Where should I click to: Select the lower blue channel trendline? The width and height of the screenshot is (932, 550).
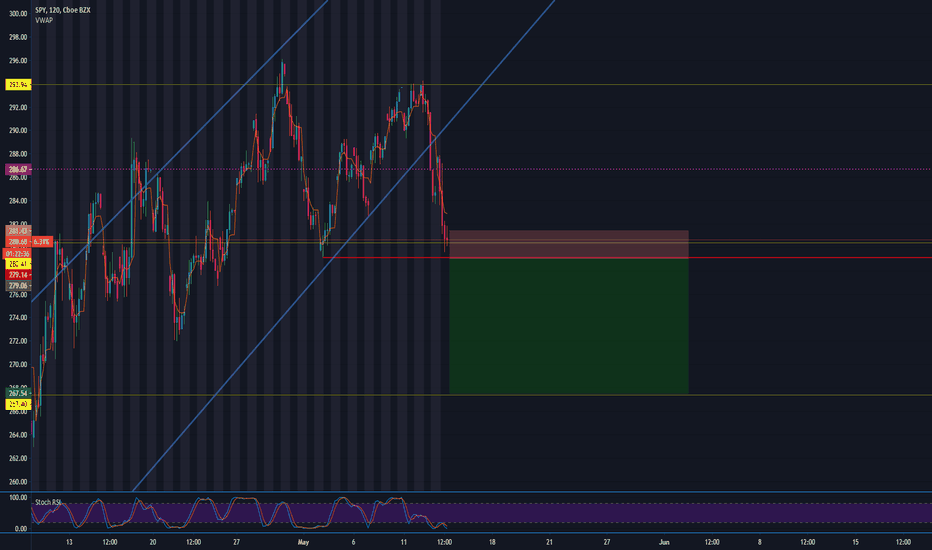[344, 246]
